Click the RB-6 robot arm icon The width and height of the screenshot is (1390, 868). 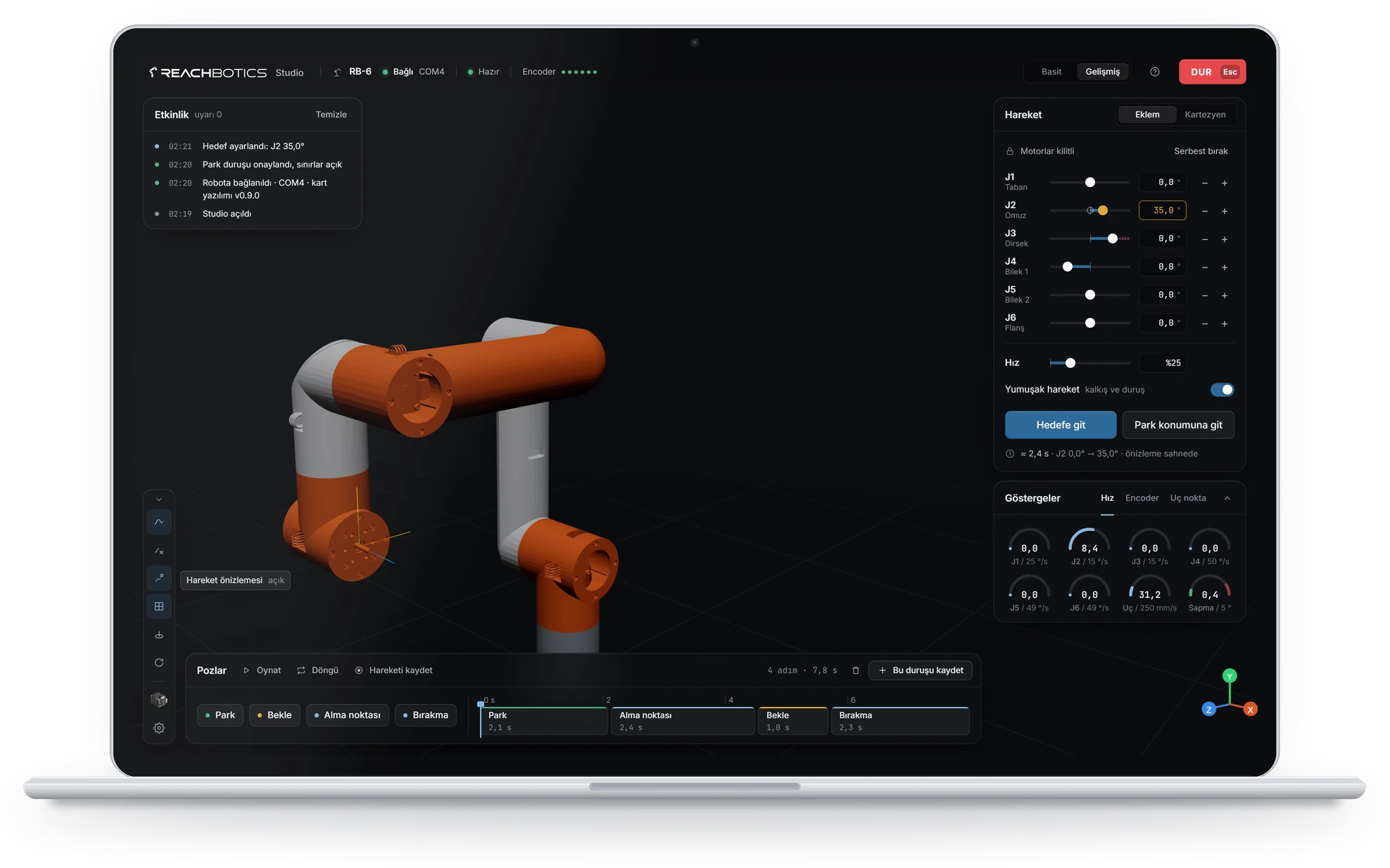pos(337,72)
